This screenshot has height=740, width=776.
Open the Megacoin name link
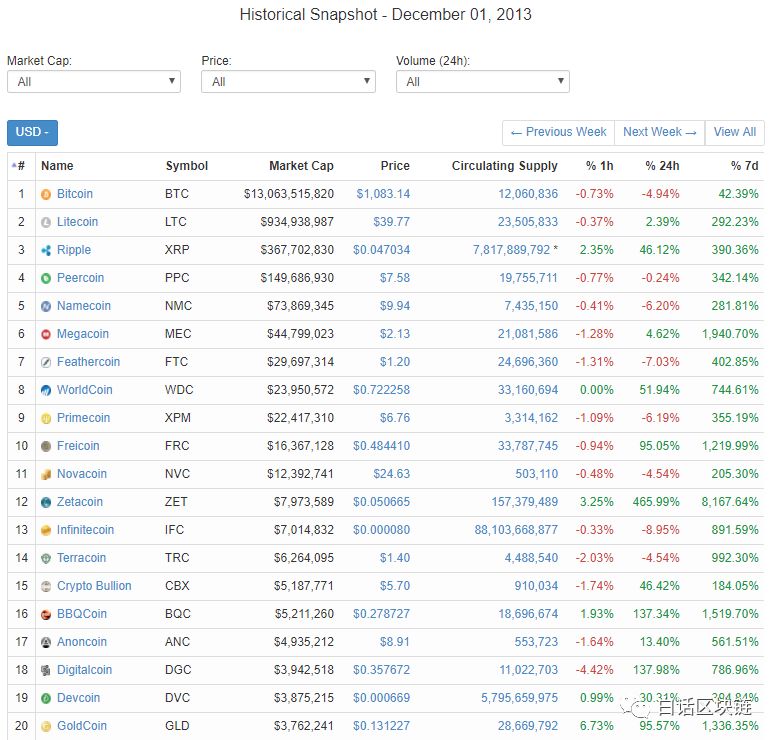(83, 334)
